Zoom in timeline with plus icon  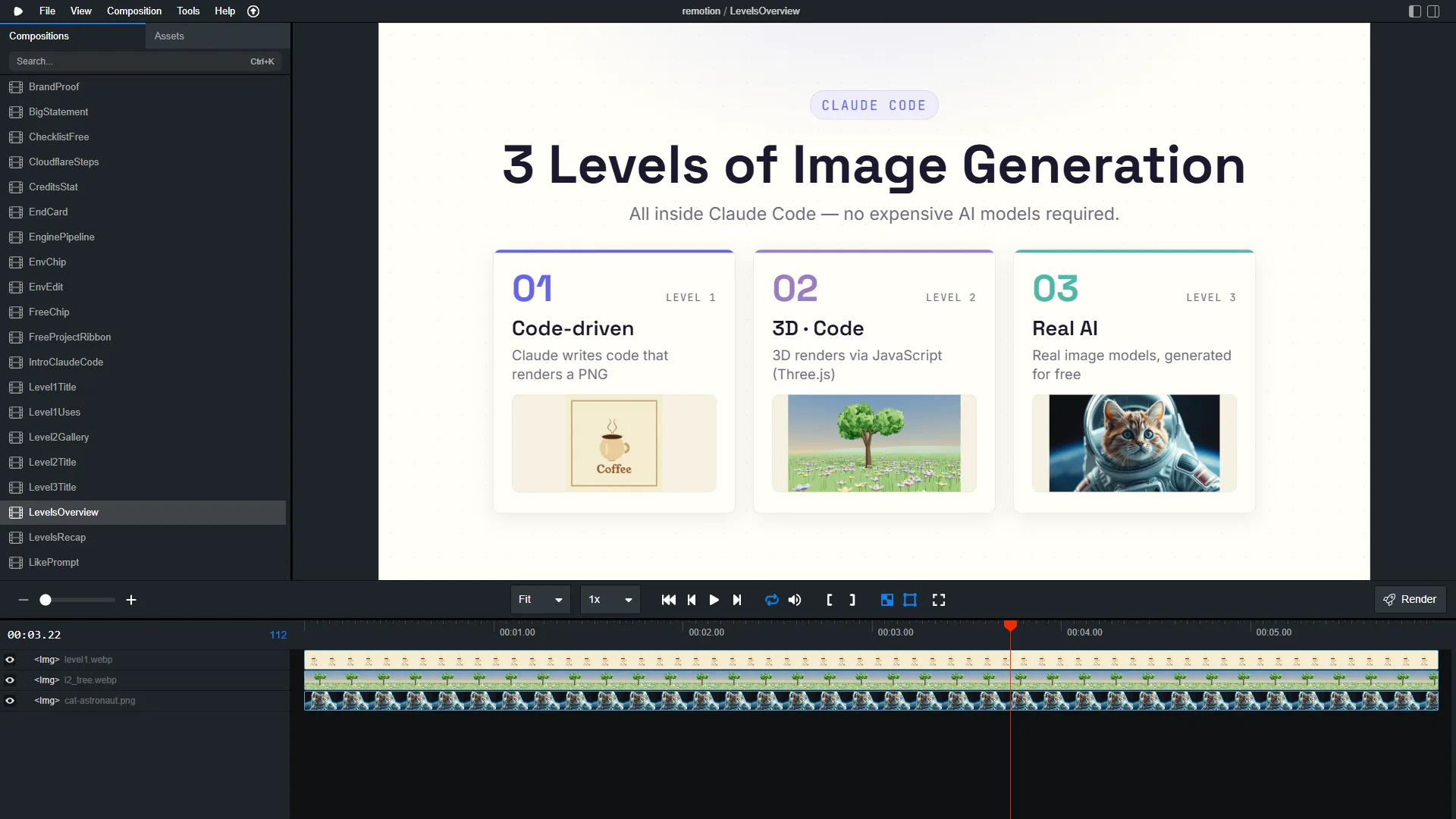click(x=131, y=600)
